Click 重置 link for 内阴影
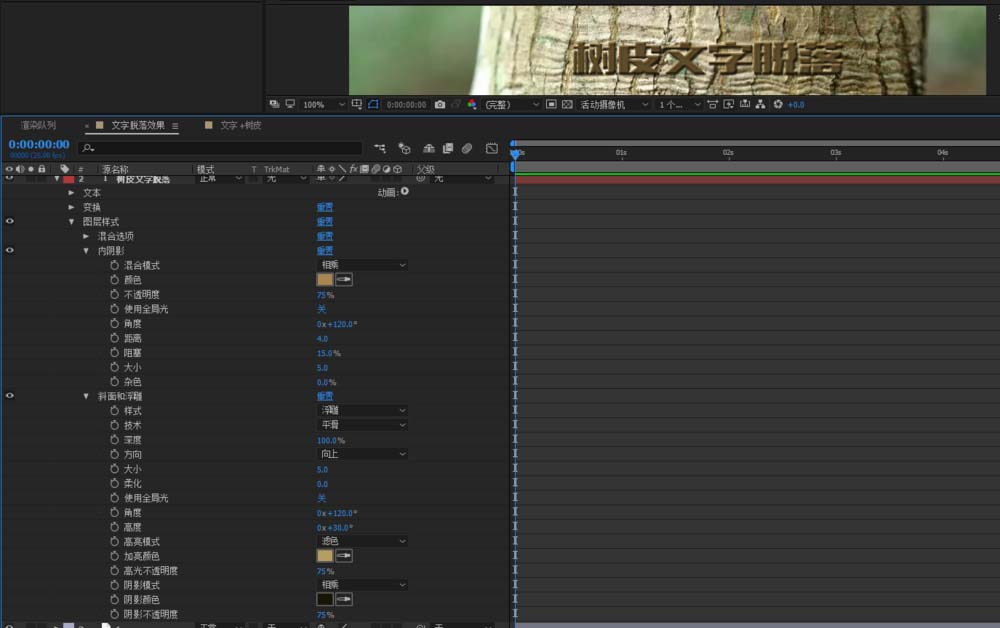 click(x=325, y=251)
